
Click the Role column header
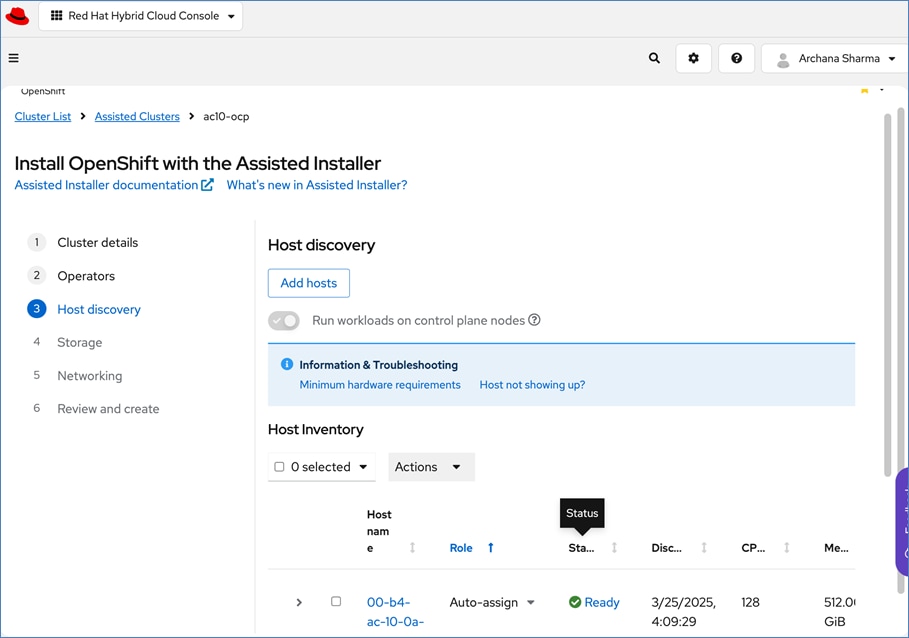coord(461,548)
